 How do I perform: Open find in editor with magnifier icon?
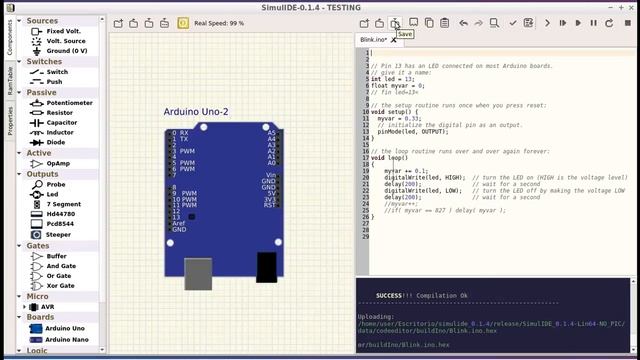tap(494, 23)
